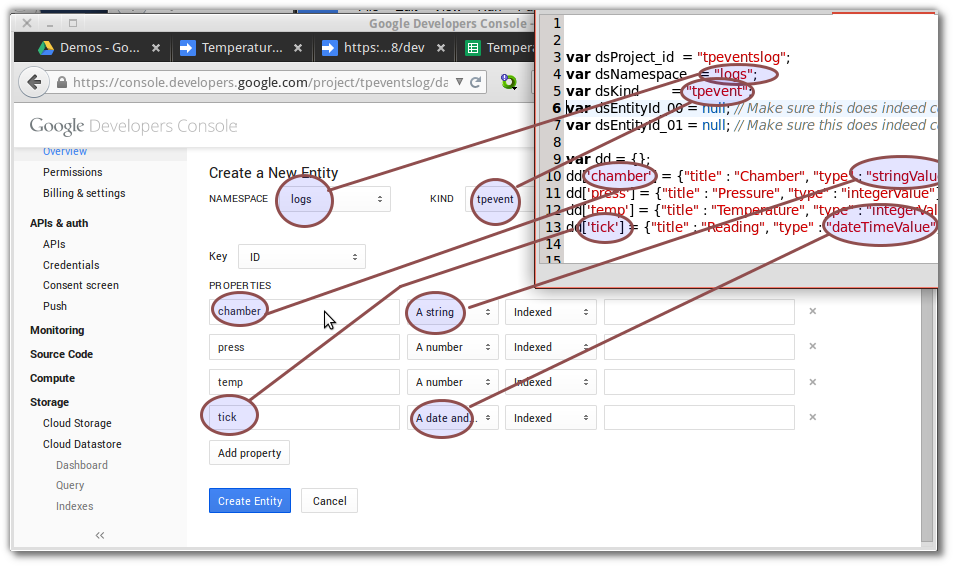
Task: Open the Indexed dropdown in temp row
Action: click(x=551, y=382)
